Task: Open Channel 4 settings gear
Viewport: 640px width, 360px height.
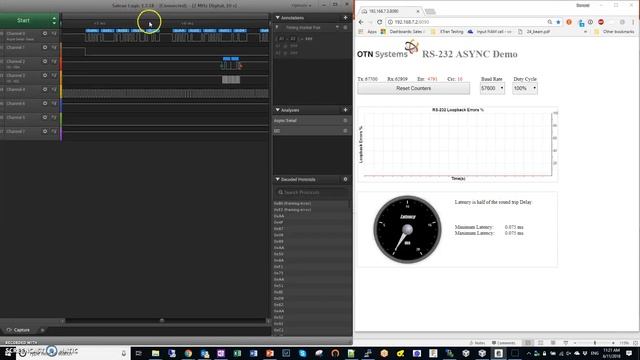Action: coord(45,89)
